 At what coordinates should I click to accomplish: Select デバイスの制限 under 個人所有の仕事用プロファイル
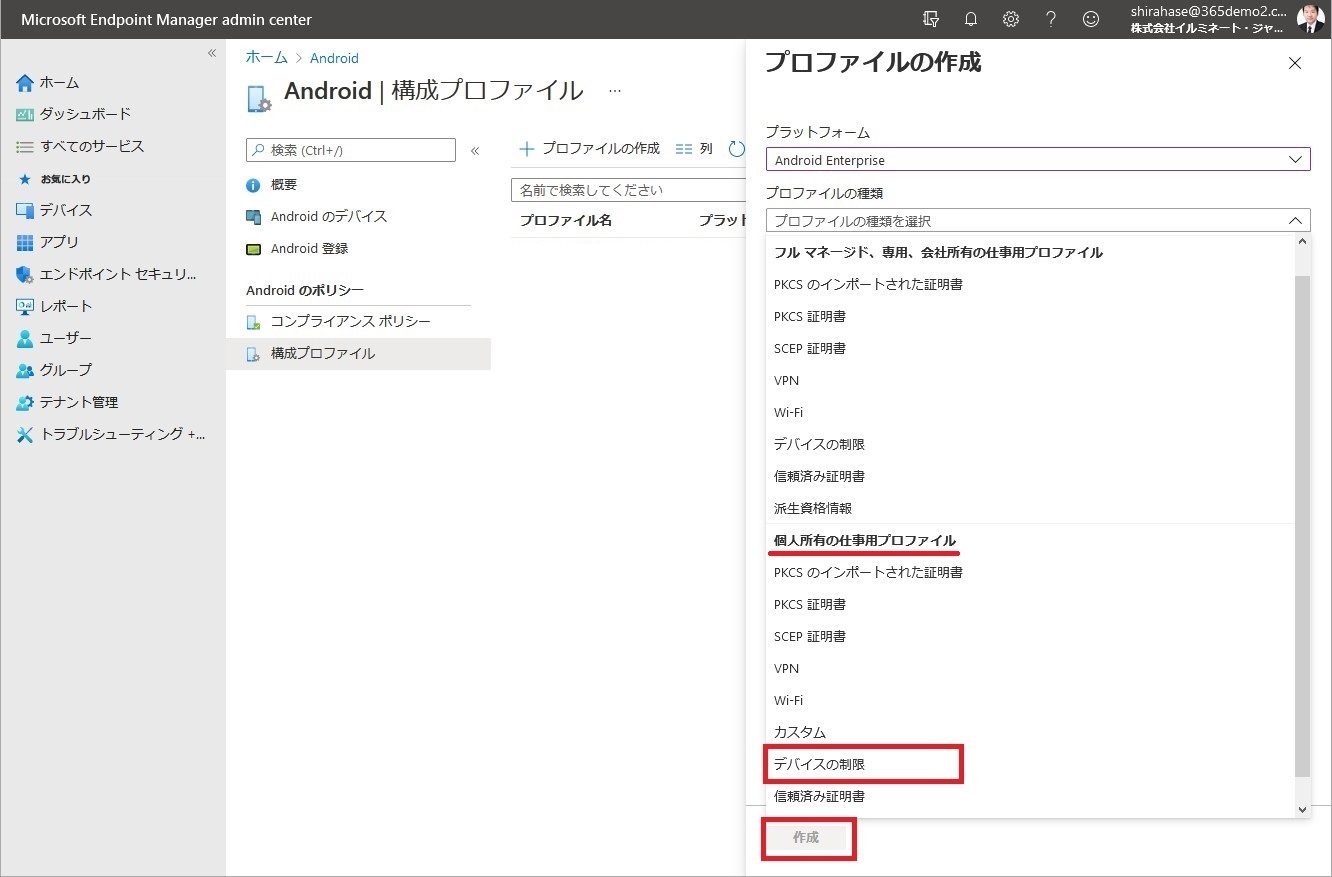(1030, 764)
